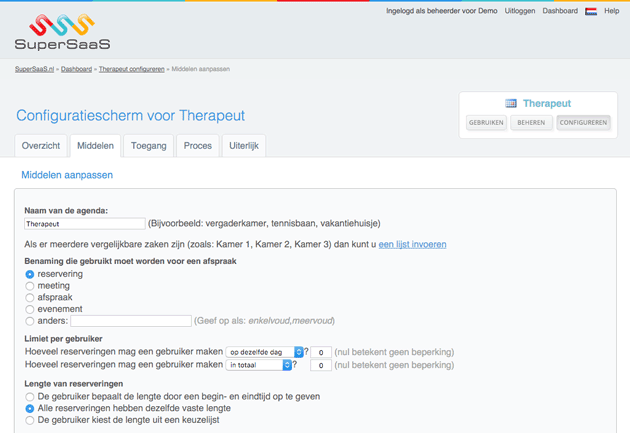Click the CONFIGUREREN button

click(583, 123)
